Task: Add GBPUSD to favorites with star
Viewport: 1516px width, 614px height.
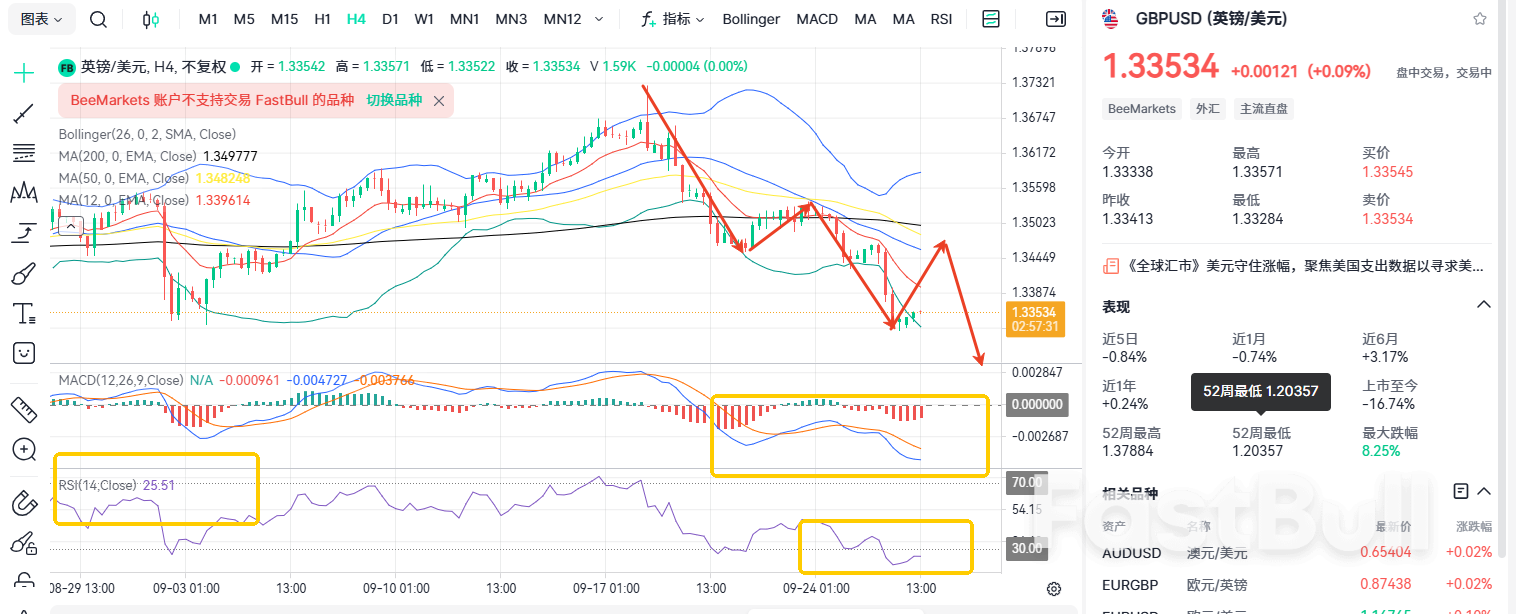Action: [x=1479, y=19]
